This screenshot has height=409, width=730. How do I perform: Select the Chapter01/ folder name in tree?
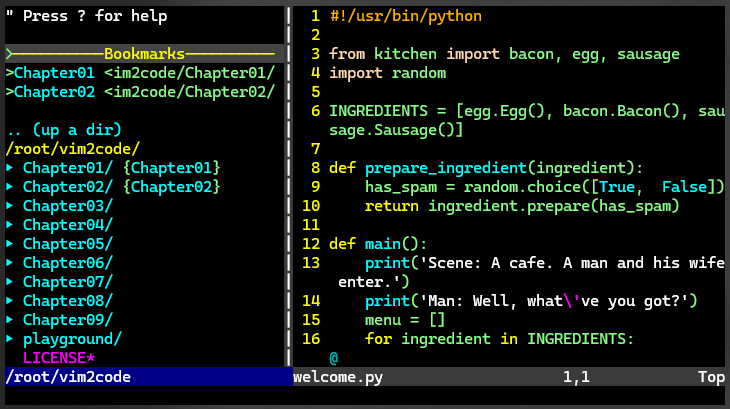(x=68, y=168)
